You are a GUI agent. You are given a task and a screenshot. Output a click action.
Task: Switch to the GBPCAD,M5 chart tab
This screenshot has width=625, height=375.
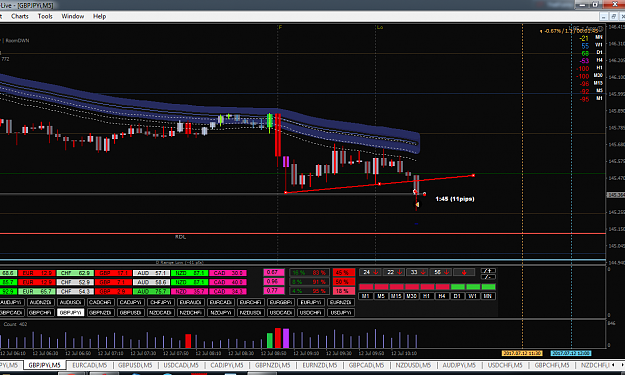coord(366,365)
